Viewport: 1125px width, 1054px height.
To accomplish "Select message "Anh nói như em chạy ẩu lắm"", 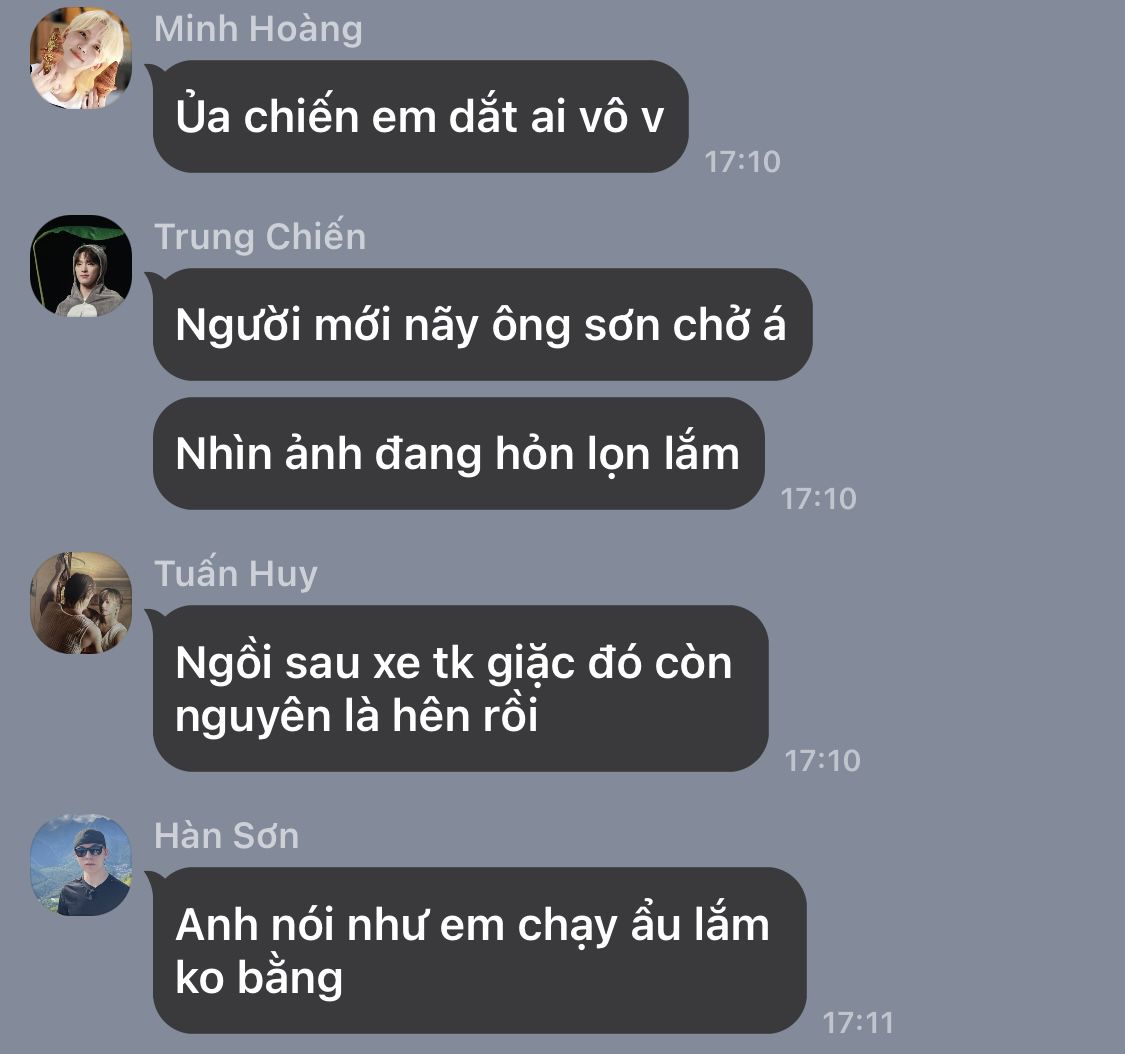I will (x=479, y=951).
